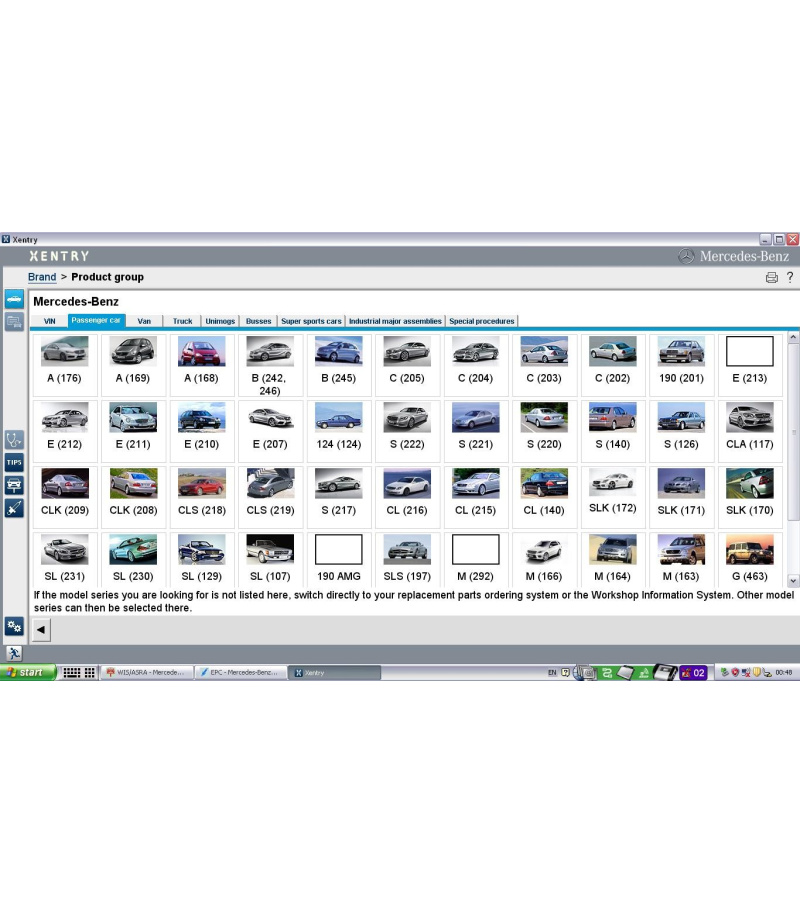Click the vehicle-on-lift sidebar icon
Screen dimensions: 800x914
[14, 485]
